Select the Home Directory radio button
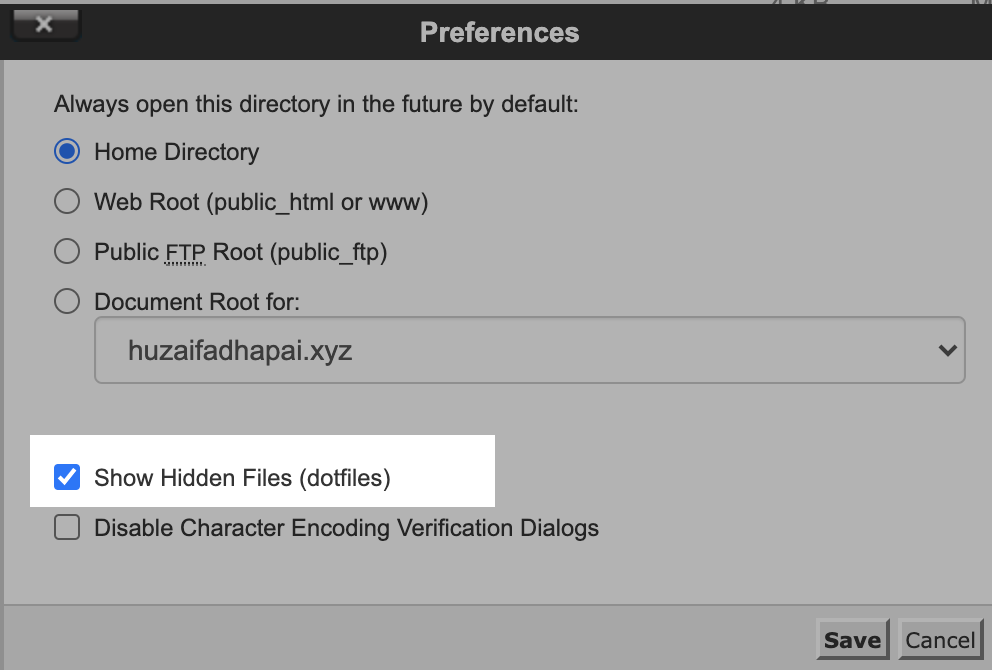Screen dimensions: 992x670 (66, 151)
